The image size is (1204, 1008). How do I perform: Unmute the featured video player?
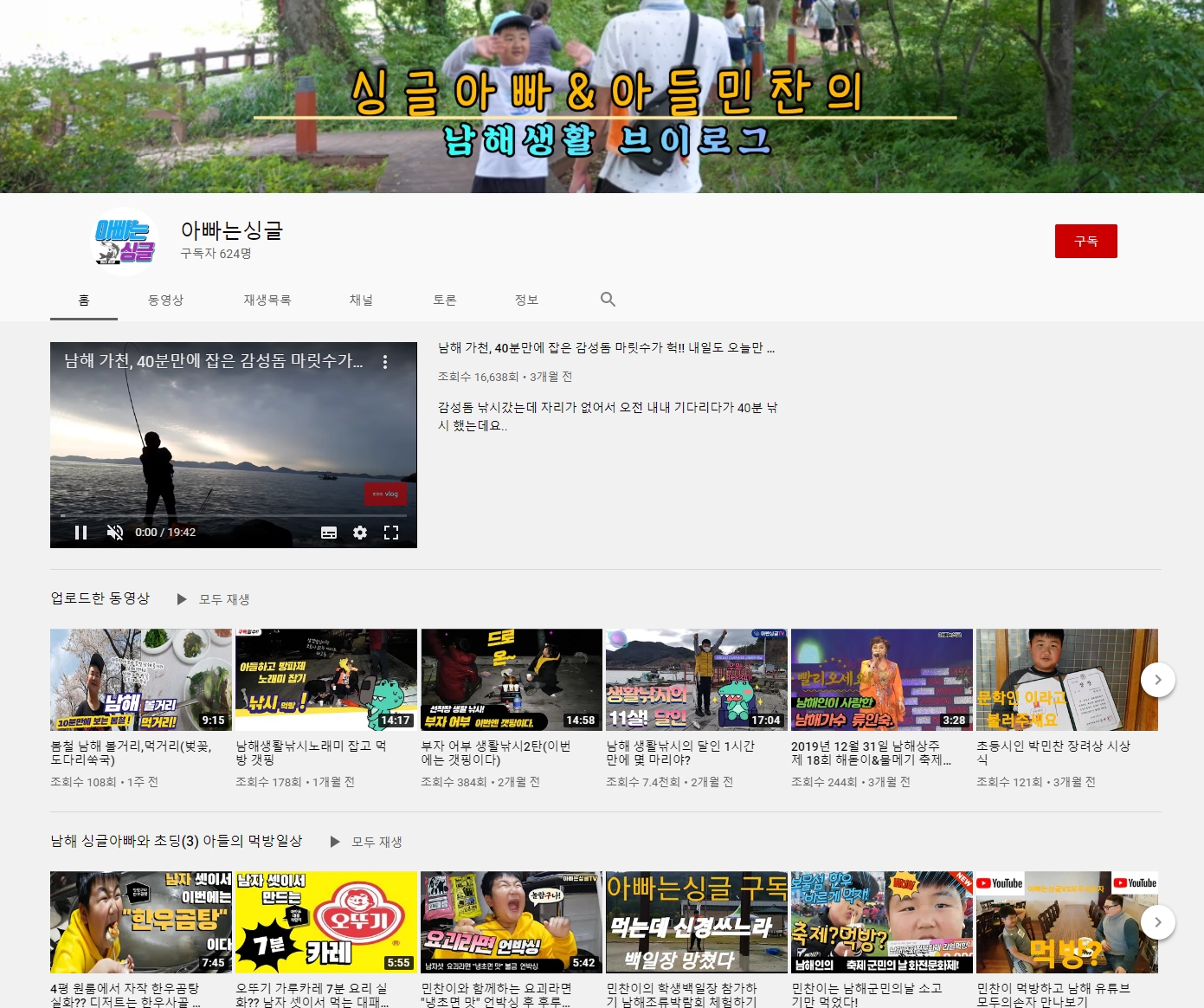(x=114, y=533)
